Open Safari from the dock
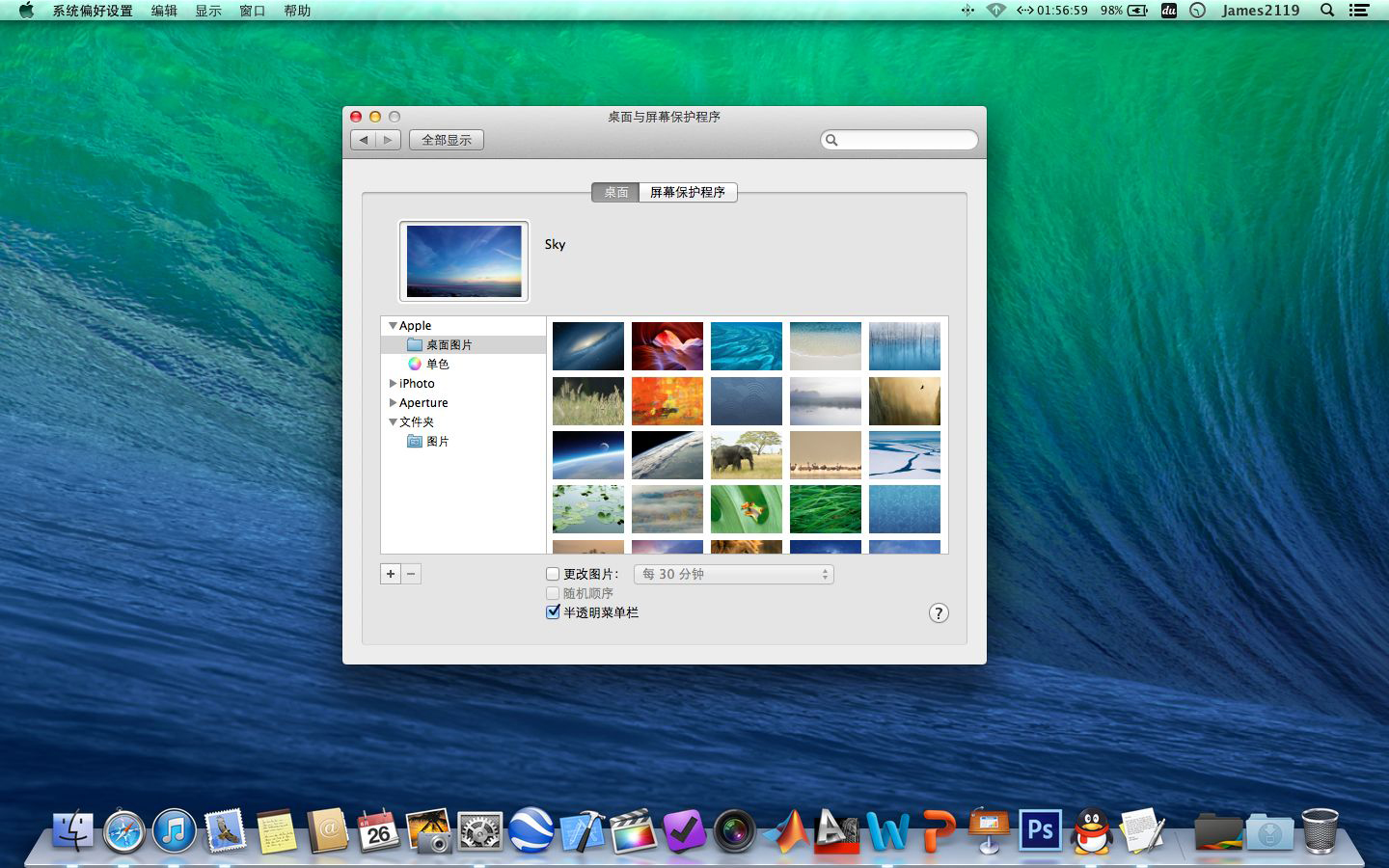Screen dimensions: 1389x868 pyautogui.click(x=124, y=831)
